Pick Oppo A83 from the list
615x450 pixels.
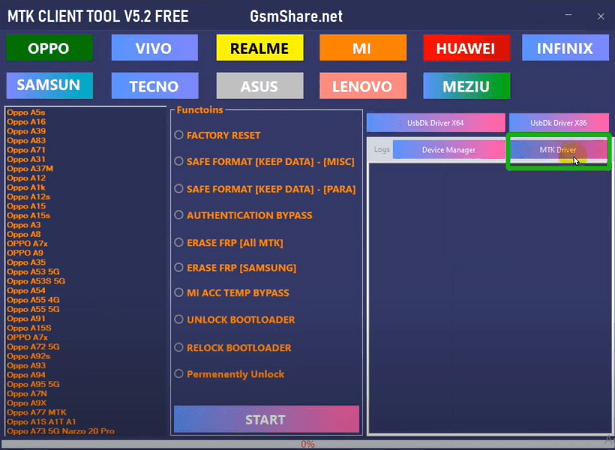click(x=26, y=141)
